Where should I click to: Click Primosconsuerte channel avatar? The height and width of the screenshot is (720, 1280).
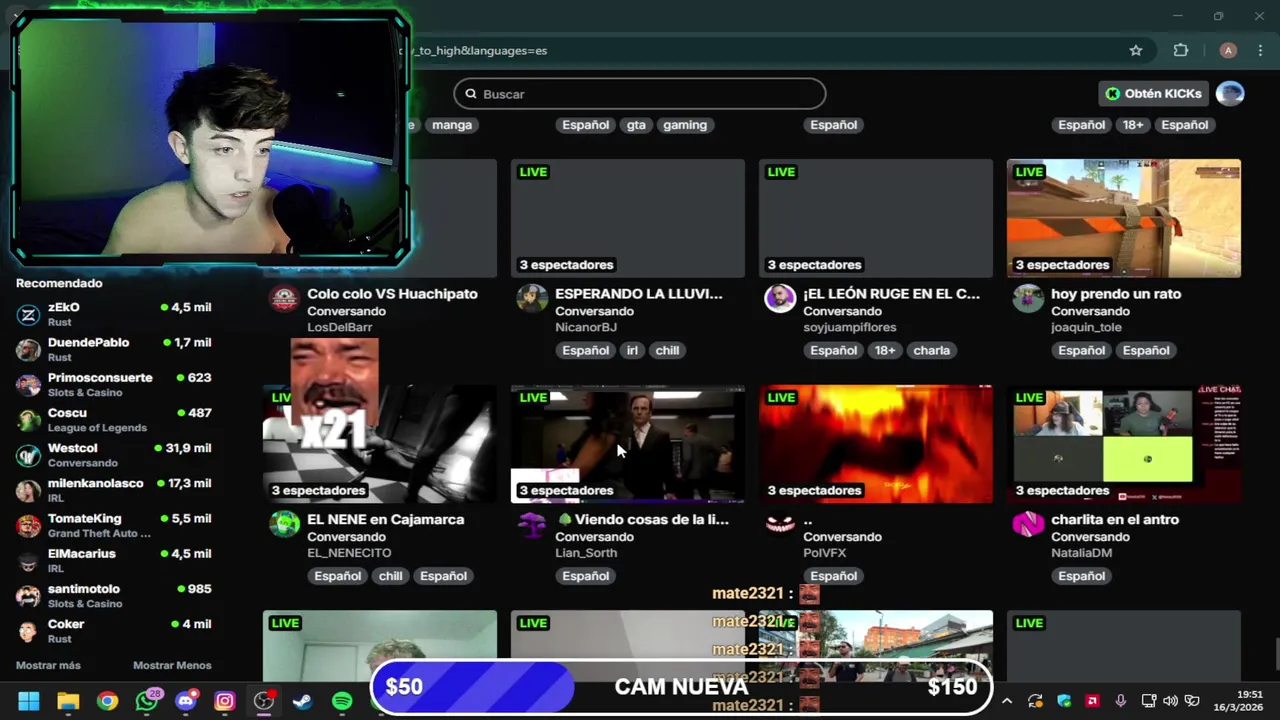[x=29, y=385]
